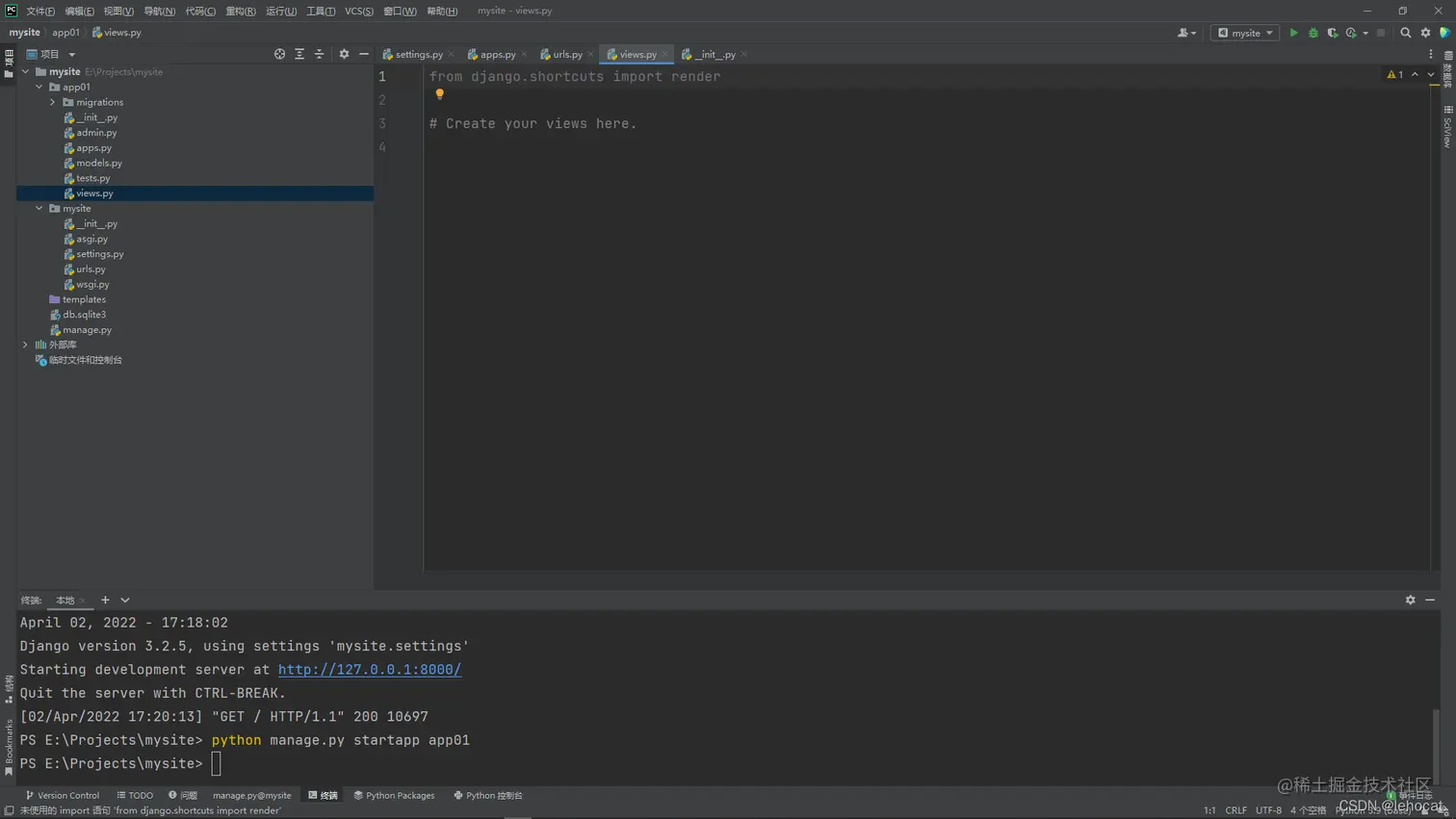
Task: Click the Stop button in toolbar
Action: pos(1381,33)
